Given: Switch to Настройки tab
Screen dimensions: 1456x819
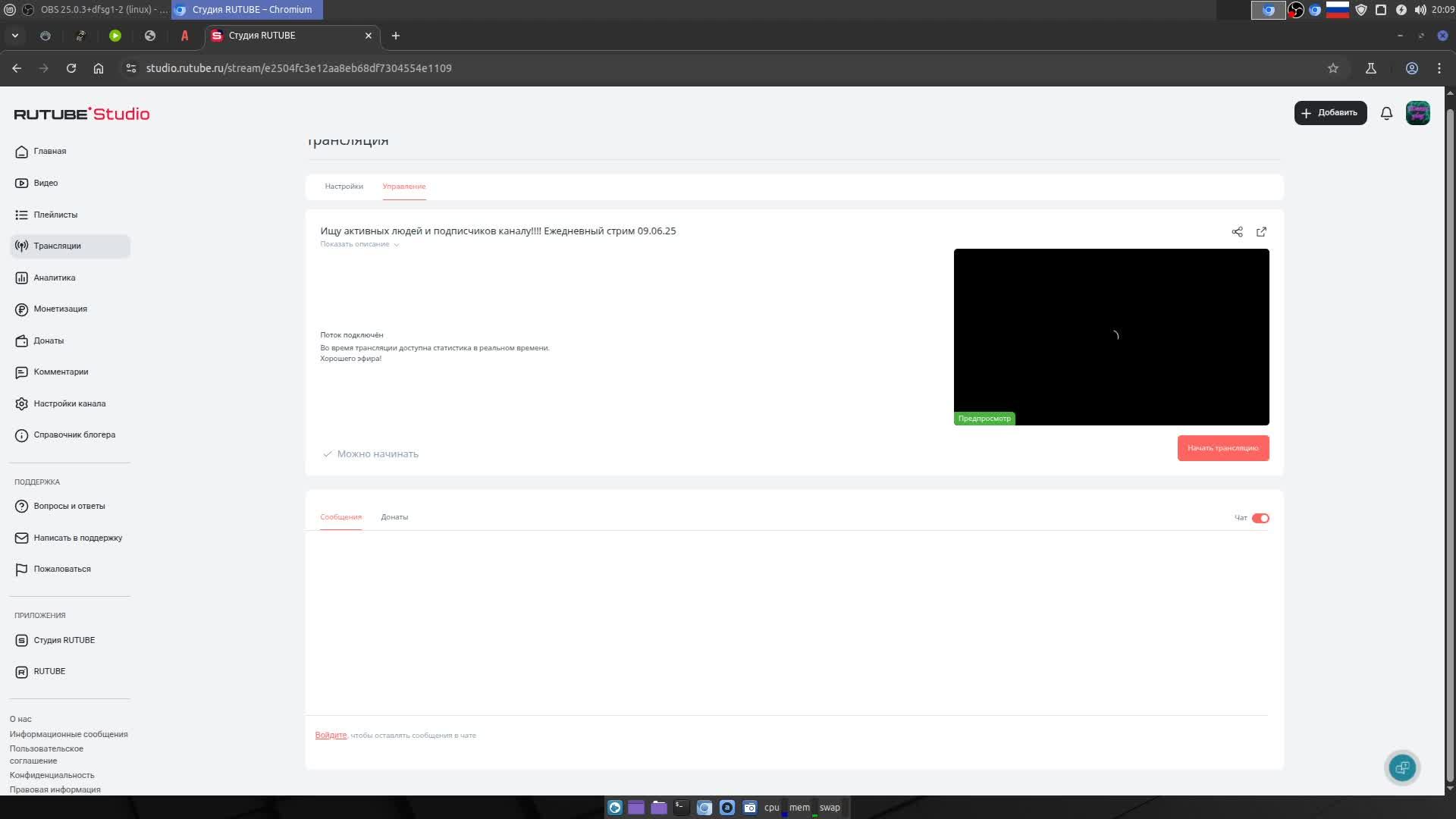Looking at the screenshot, I should pyautogui.click(x=344, y=187).
